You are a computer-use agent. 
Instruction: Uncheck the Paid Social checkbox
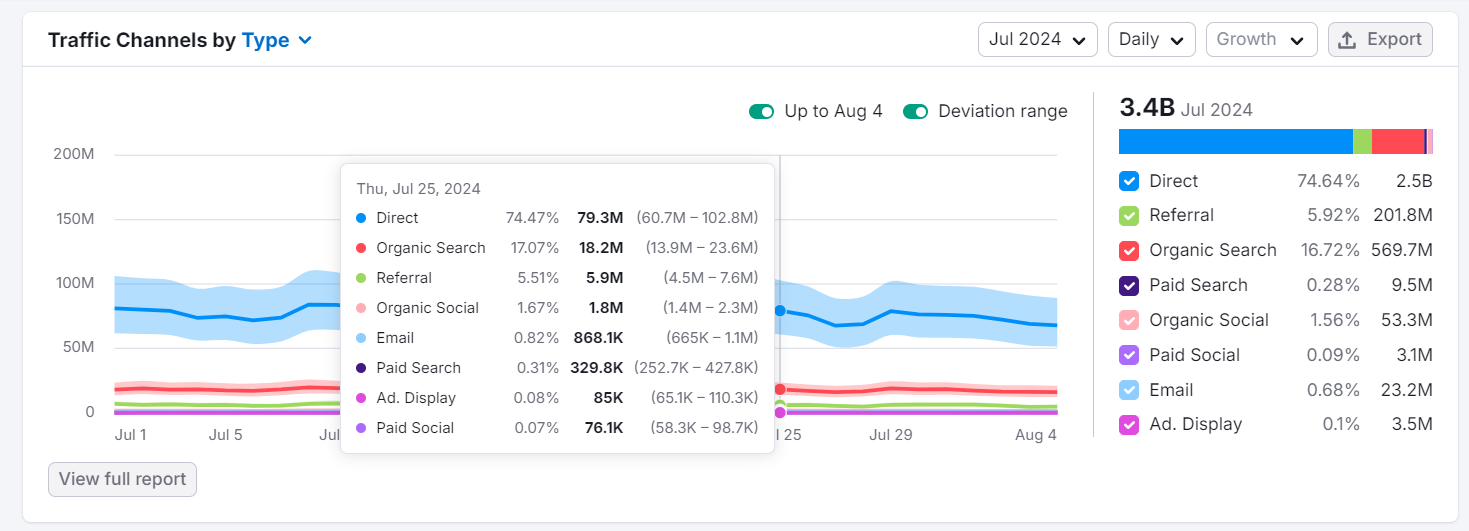(x=1129, y=356)
